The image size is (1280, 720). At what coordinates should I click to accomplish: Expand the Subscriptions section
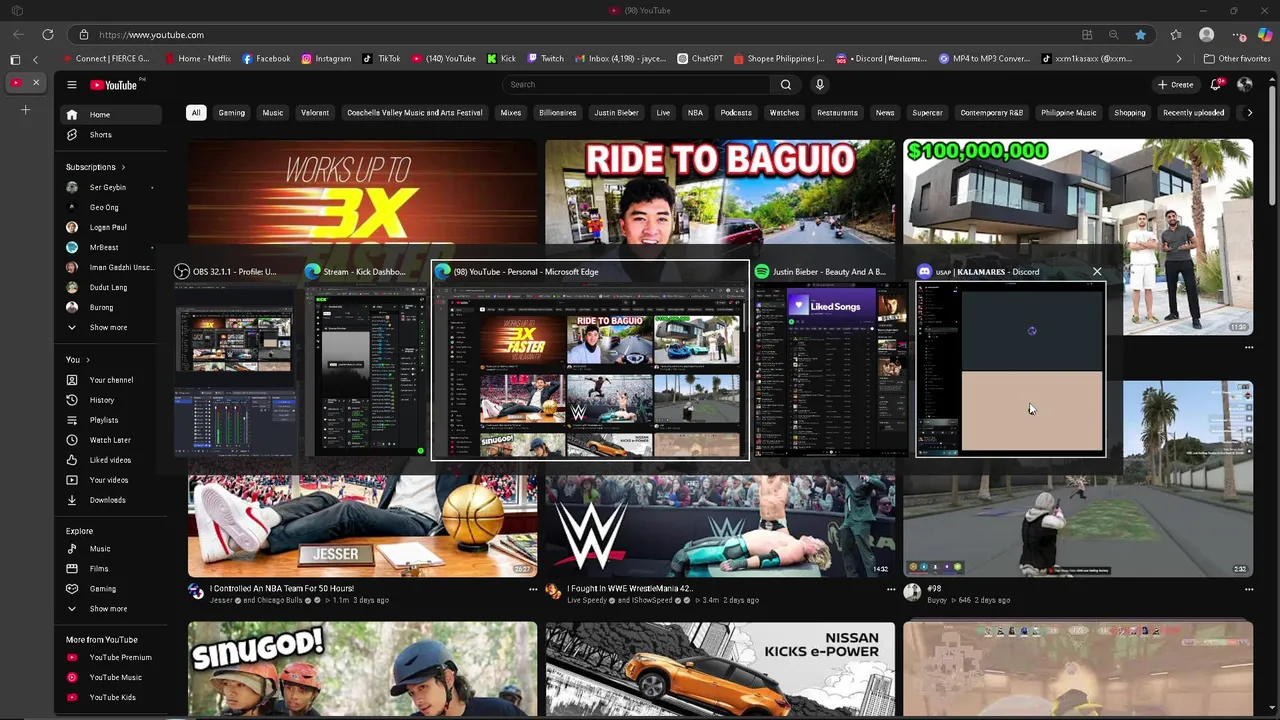tap(95, 167)
